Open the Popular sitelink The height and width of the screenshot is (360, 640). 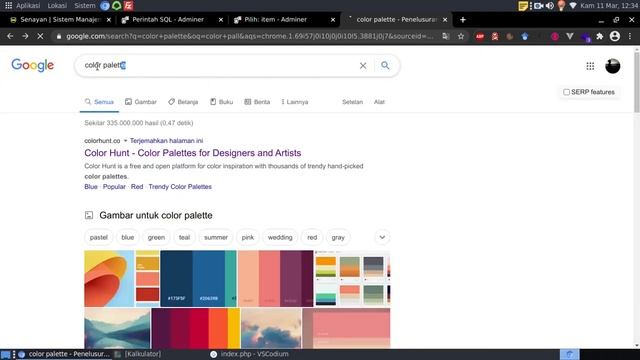[x=114, y=187]
